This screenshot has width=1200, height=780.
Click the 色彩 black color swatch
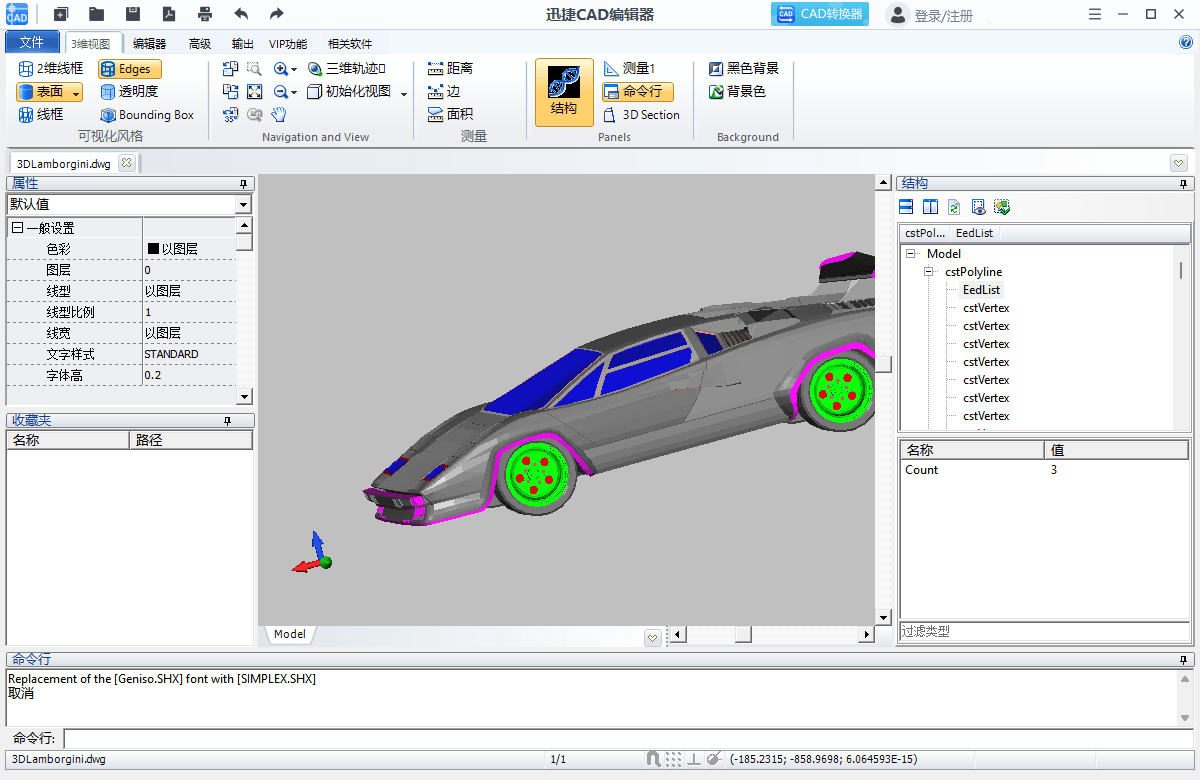[x=154, y=249]
